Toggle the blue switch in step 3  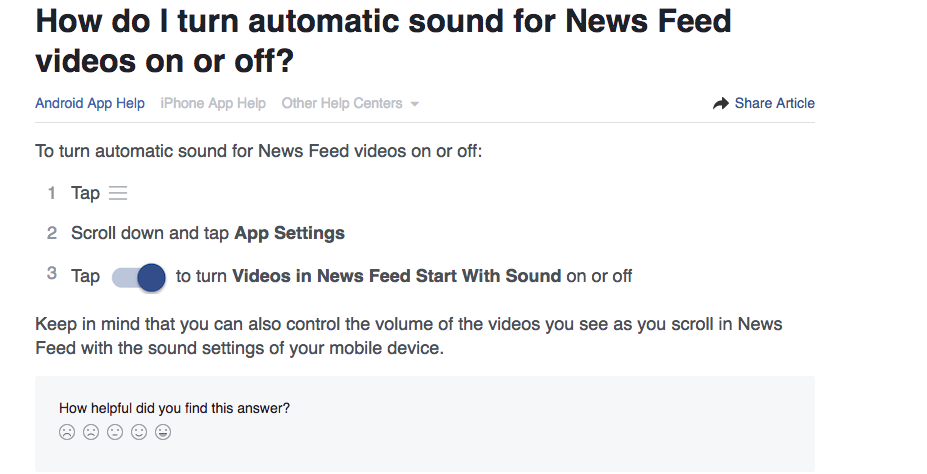pos(139,277)
